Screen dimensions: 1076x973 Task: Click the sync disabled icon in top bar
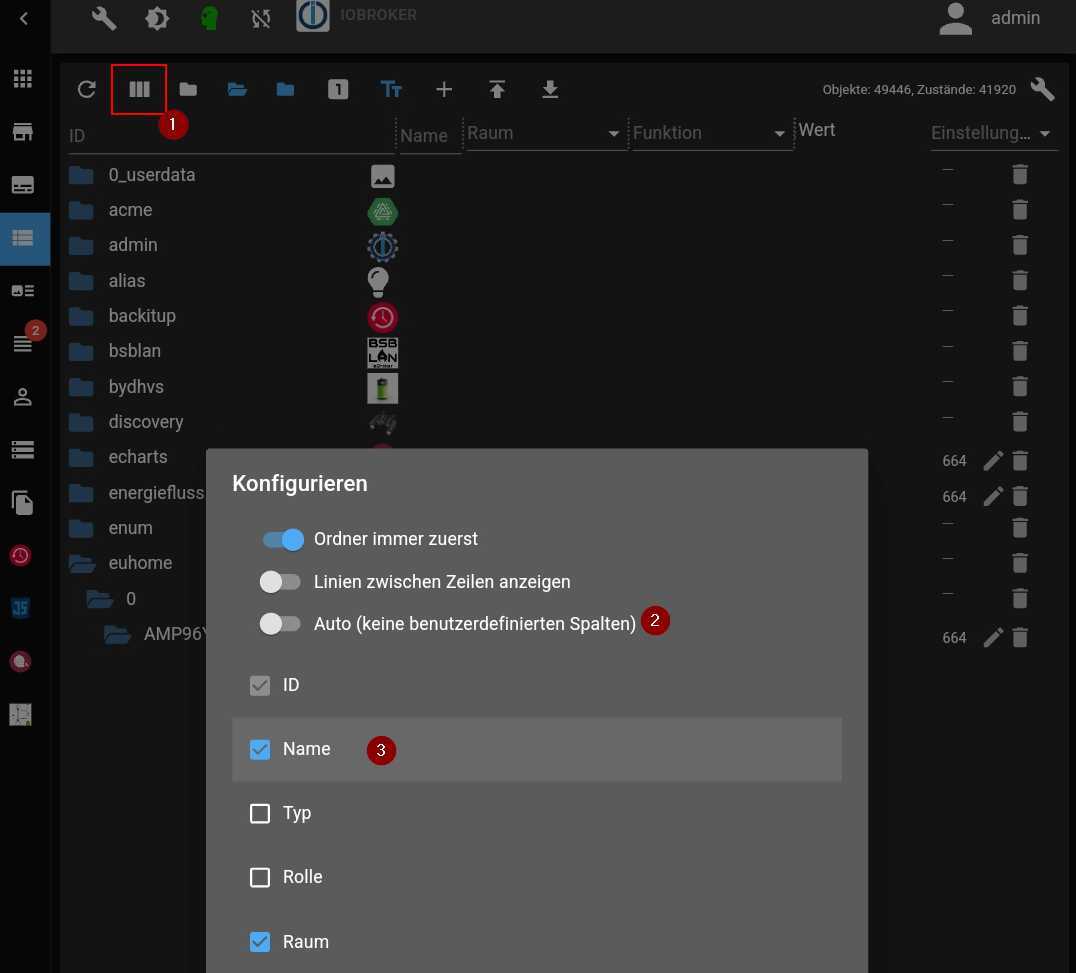pyautogui.click(x=261, y=18)
